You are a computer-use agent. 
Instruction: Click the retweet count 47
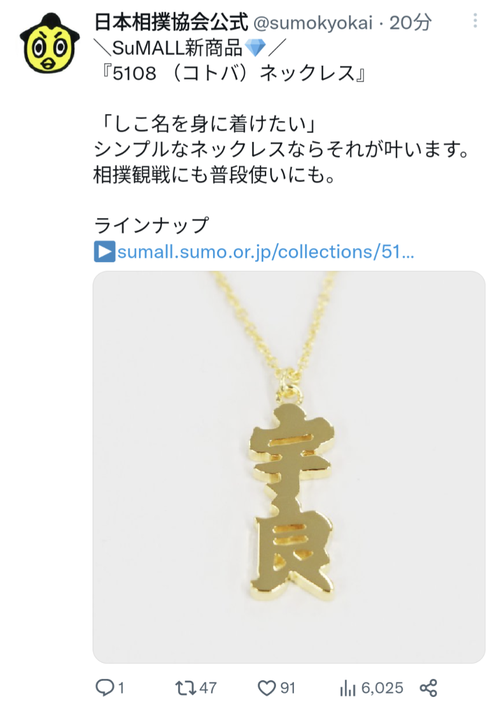pyautogui.click(x=208, y=688)
